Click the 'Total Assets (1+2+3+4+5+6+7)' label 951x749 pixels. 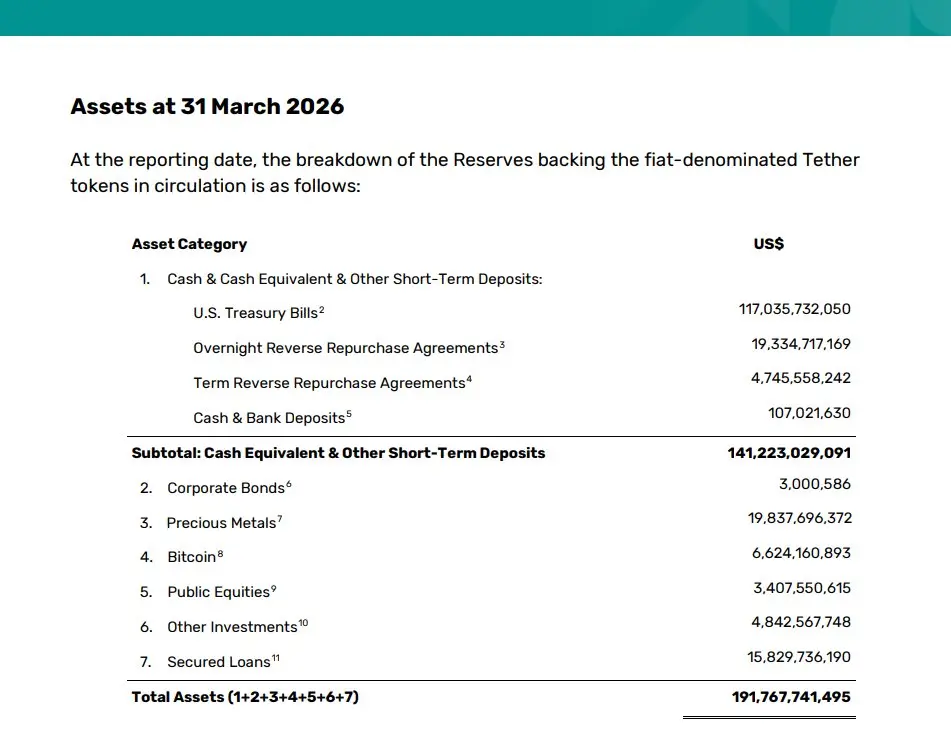[245, 697]
